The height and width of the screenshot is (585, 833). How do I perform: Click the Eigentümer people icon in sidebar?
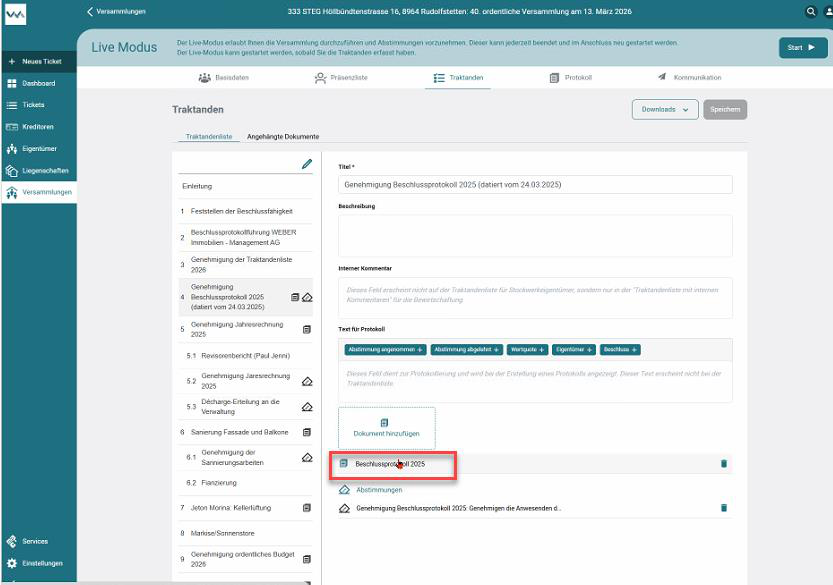pyautogui.click(x=12, y=149)
